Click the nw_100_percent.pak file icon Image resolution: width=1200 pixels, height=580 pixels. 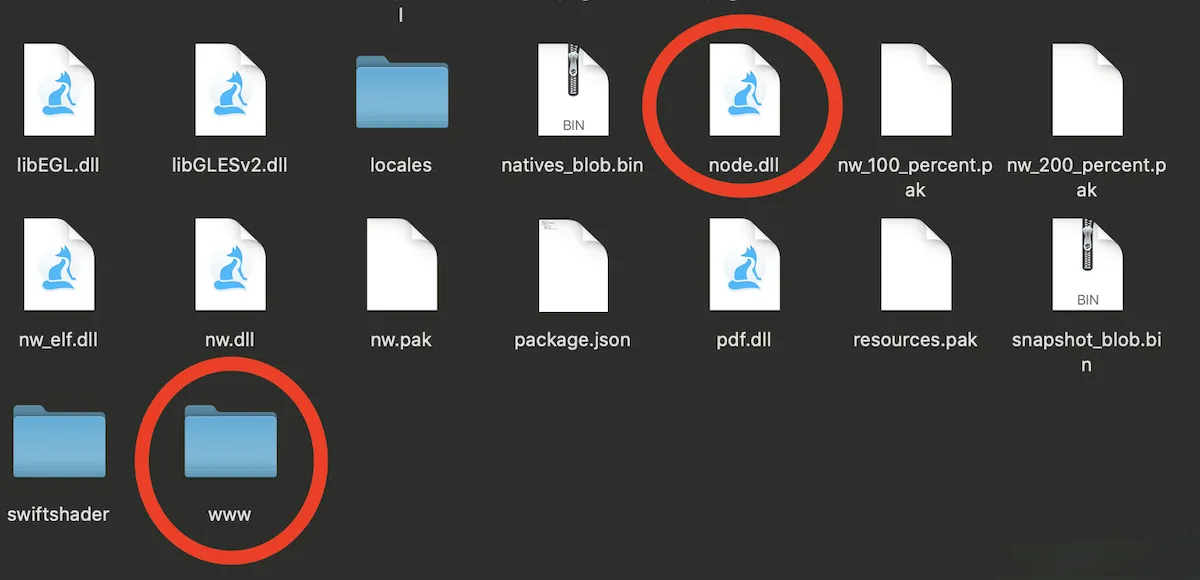tap(915, 91)
